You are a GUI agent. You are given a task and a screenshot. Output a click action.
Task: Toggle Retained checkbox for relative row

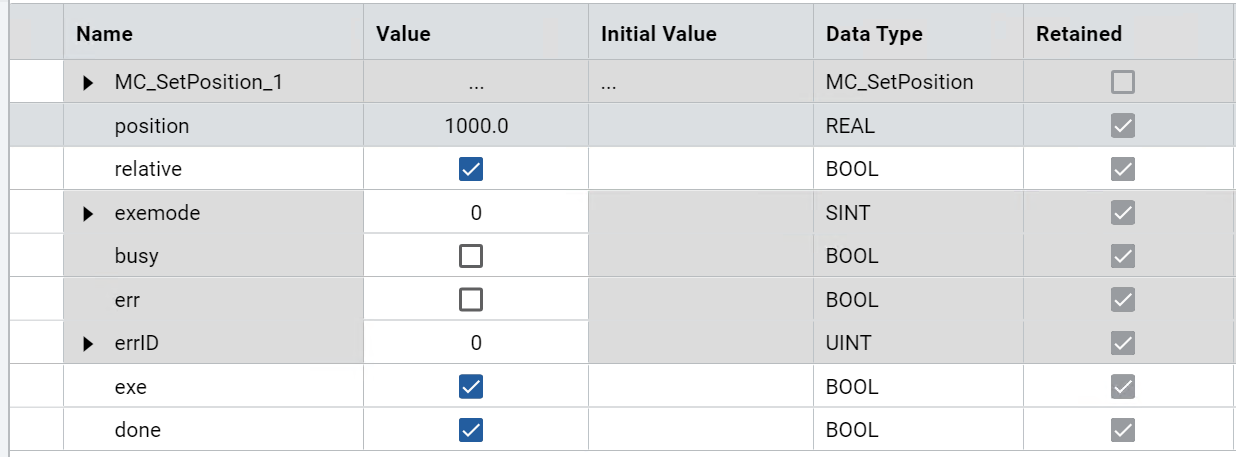1123,169
